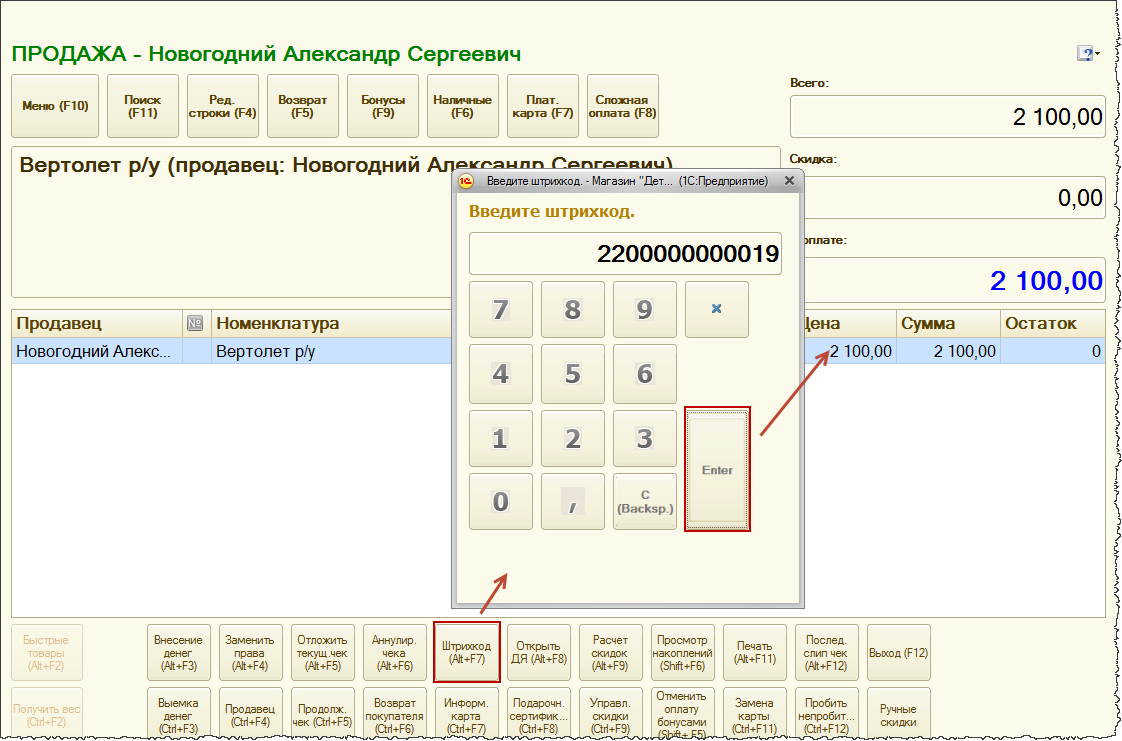
Task: Click Отложить текущ.чек (Alt+F5)
Action: [x=323, y=652]
